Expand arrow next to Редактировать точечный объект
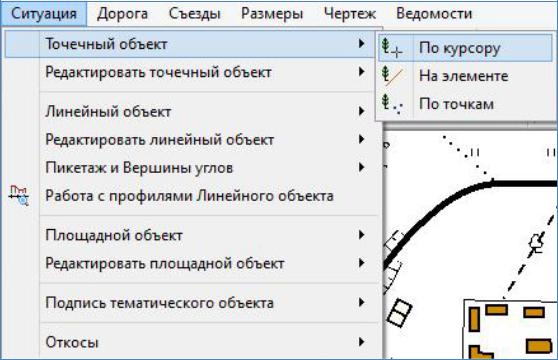The width and height of the screenshot is (558, 360). 362,72
